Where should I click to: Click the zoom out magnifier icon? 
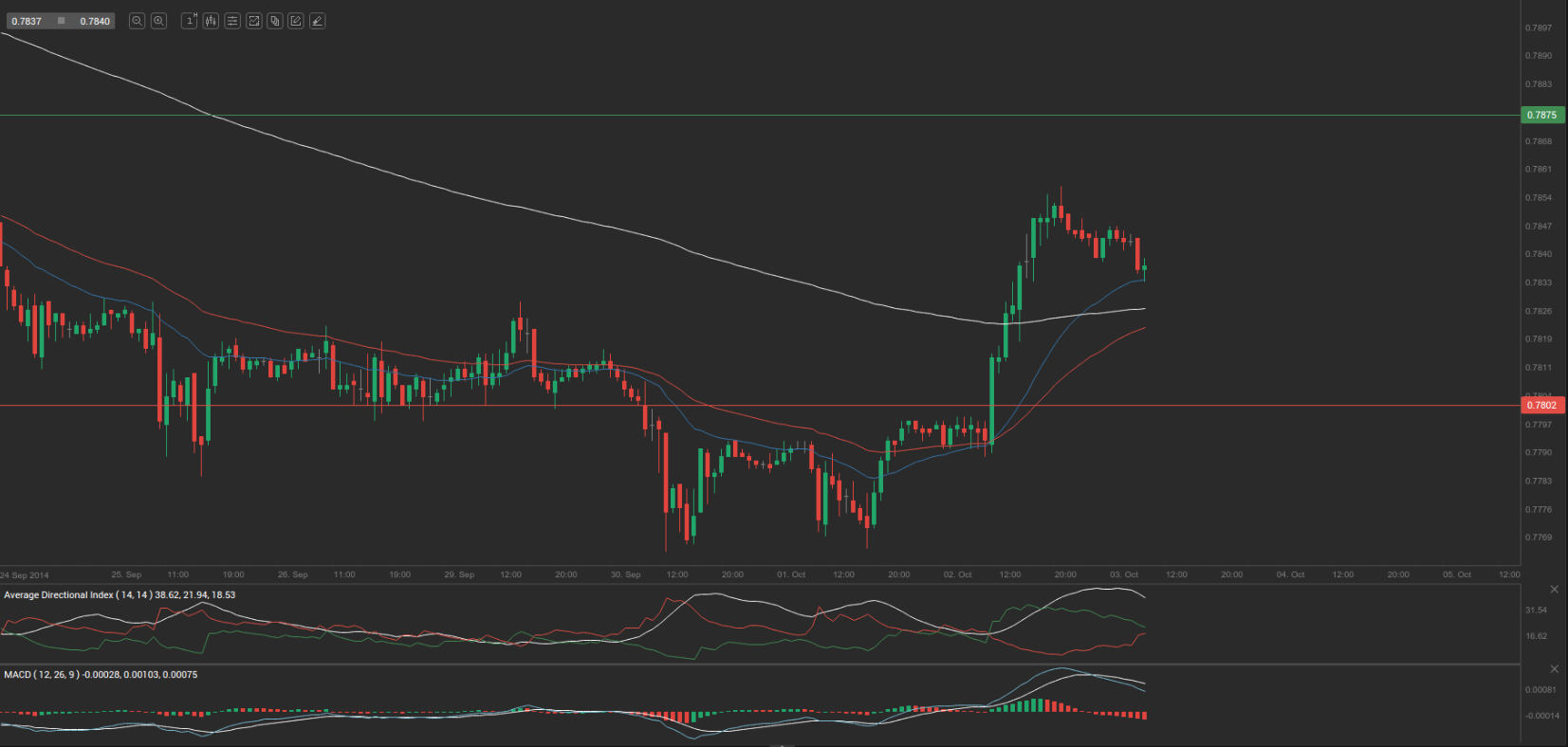click(x=137, y=21)
